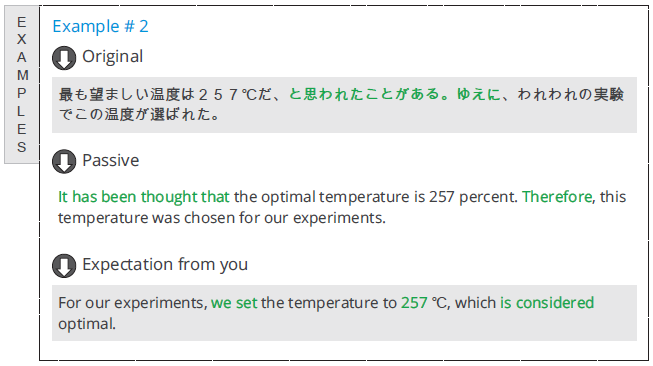Select the blue Example # 2 heading
Image resolution: width=653 pixels, height=366 pixels.
pos(100,26)
